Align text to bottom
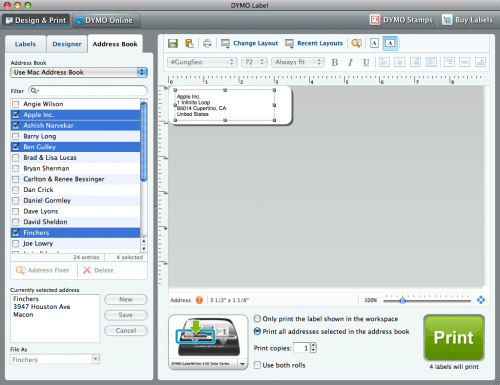This screenshot has height=385, width=500. point(480,62)
